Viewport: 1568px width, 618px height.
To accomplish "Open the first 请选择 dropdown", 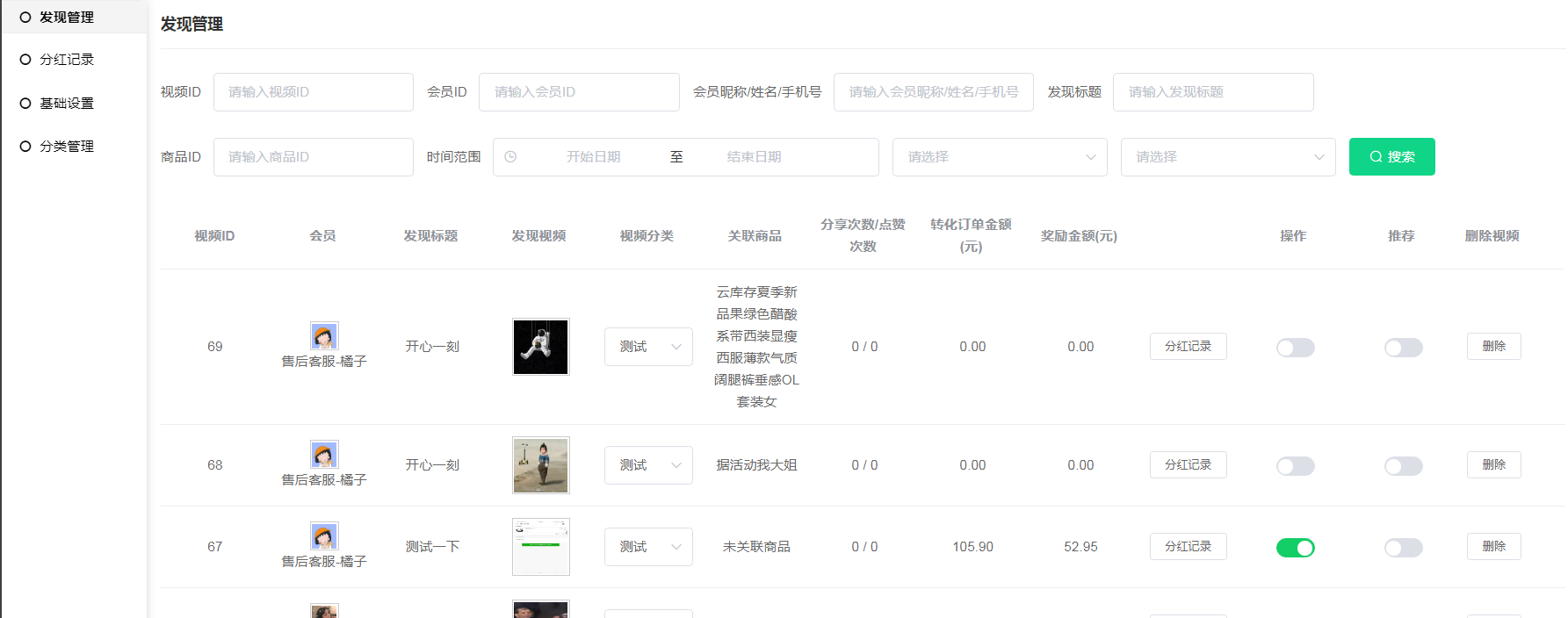I will [x=1000, y=157].
